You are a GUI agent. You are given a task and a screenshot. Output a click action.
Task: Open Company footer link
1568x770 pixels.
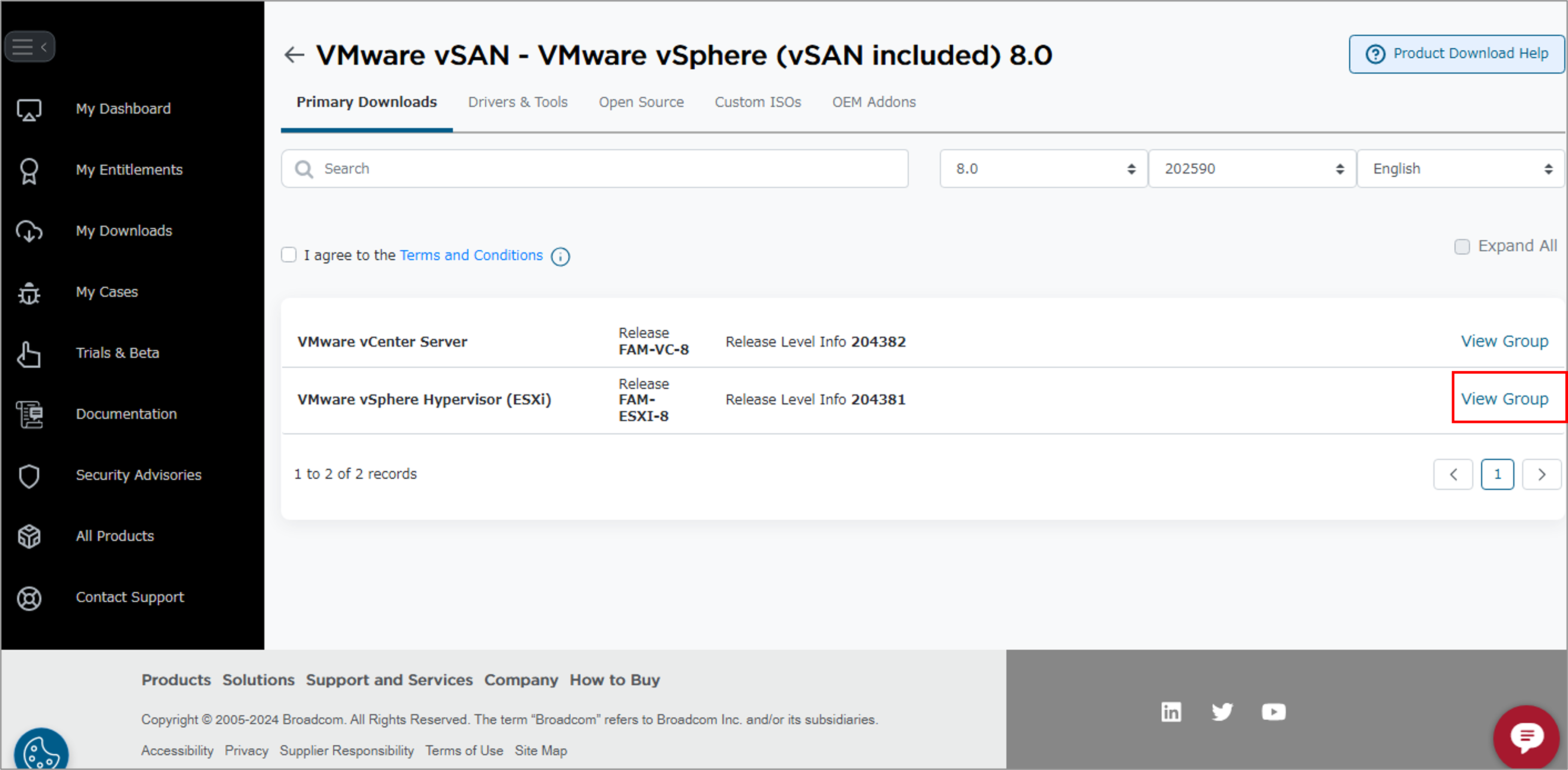521,680
